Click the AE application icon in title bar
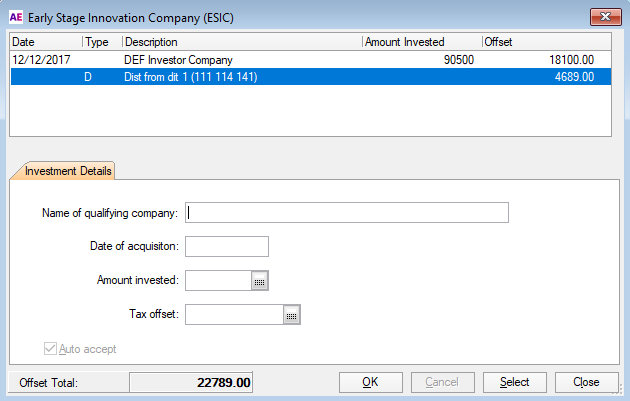This screenshot has width=630, height=401. (x=15, y=17)
